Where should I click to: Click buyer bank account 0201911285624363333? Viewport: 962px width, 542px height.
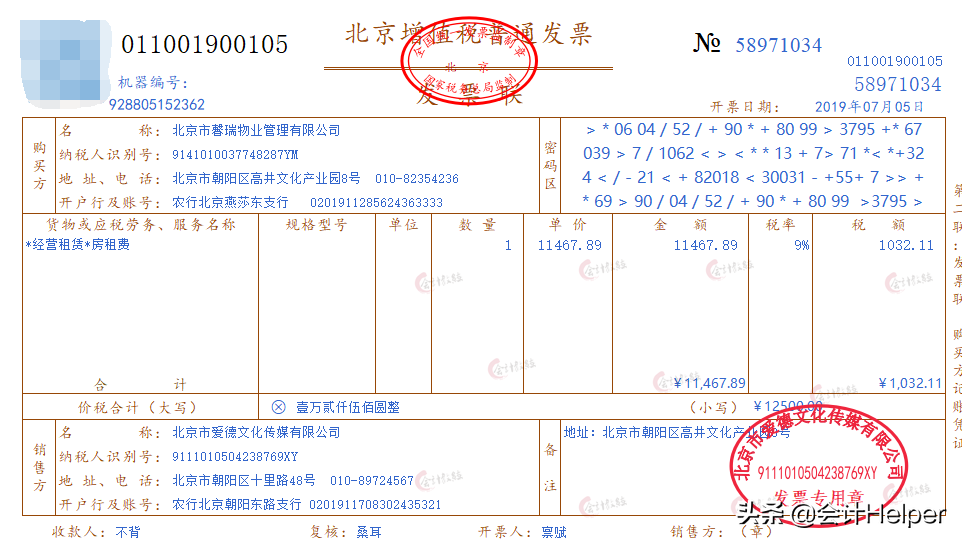[x=376, y=203]
